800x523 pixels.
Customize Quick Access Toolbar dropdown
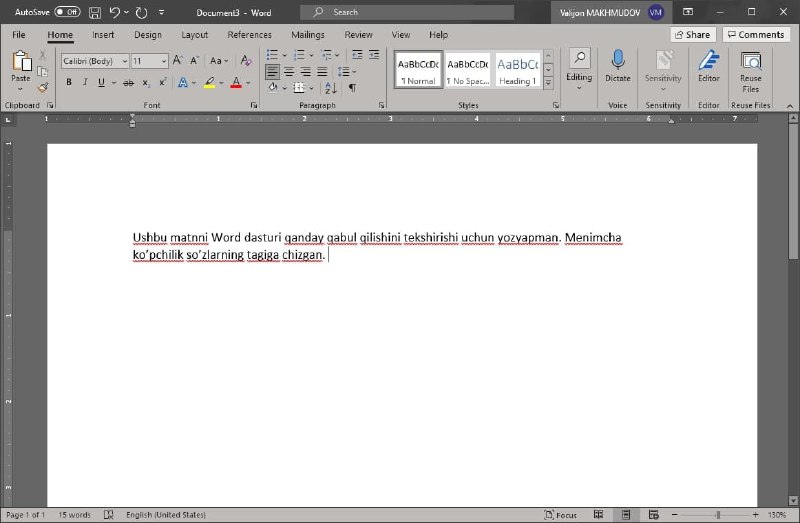[x=161, y=12]
